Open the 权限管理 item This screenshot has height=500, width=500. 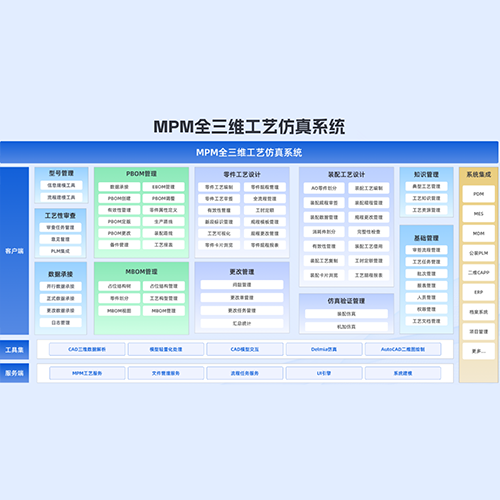426,310
